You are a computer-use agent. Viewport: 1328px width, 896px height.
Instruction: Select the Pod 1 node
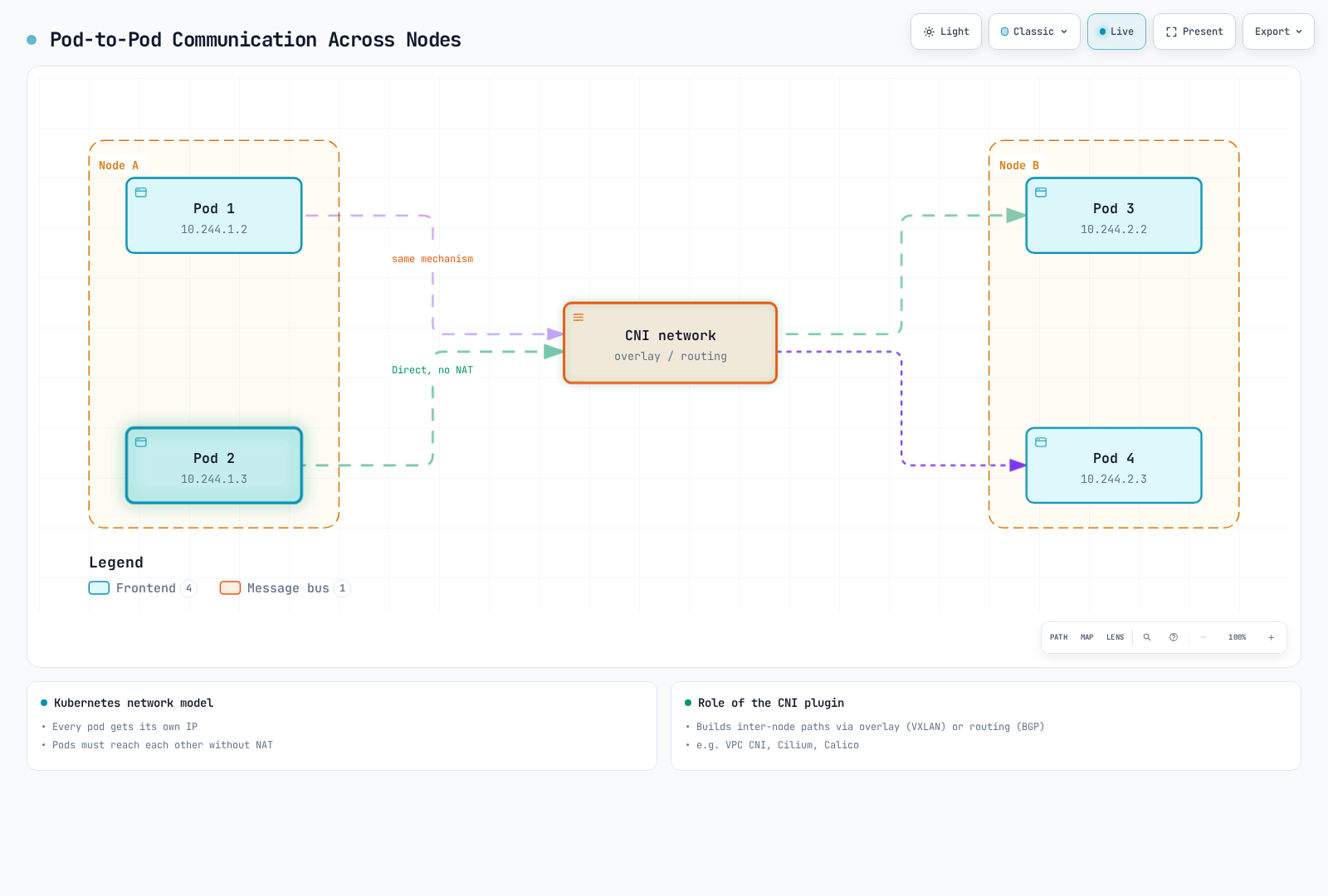pos(214,216)
